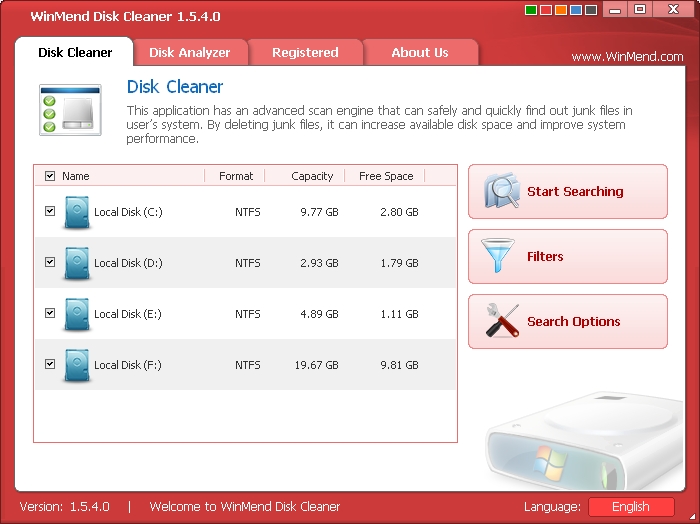
Task: Click the Local Disk (C:) drive icon
Action: tap(77, 212)
